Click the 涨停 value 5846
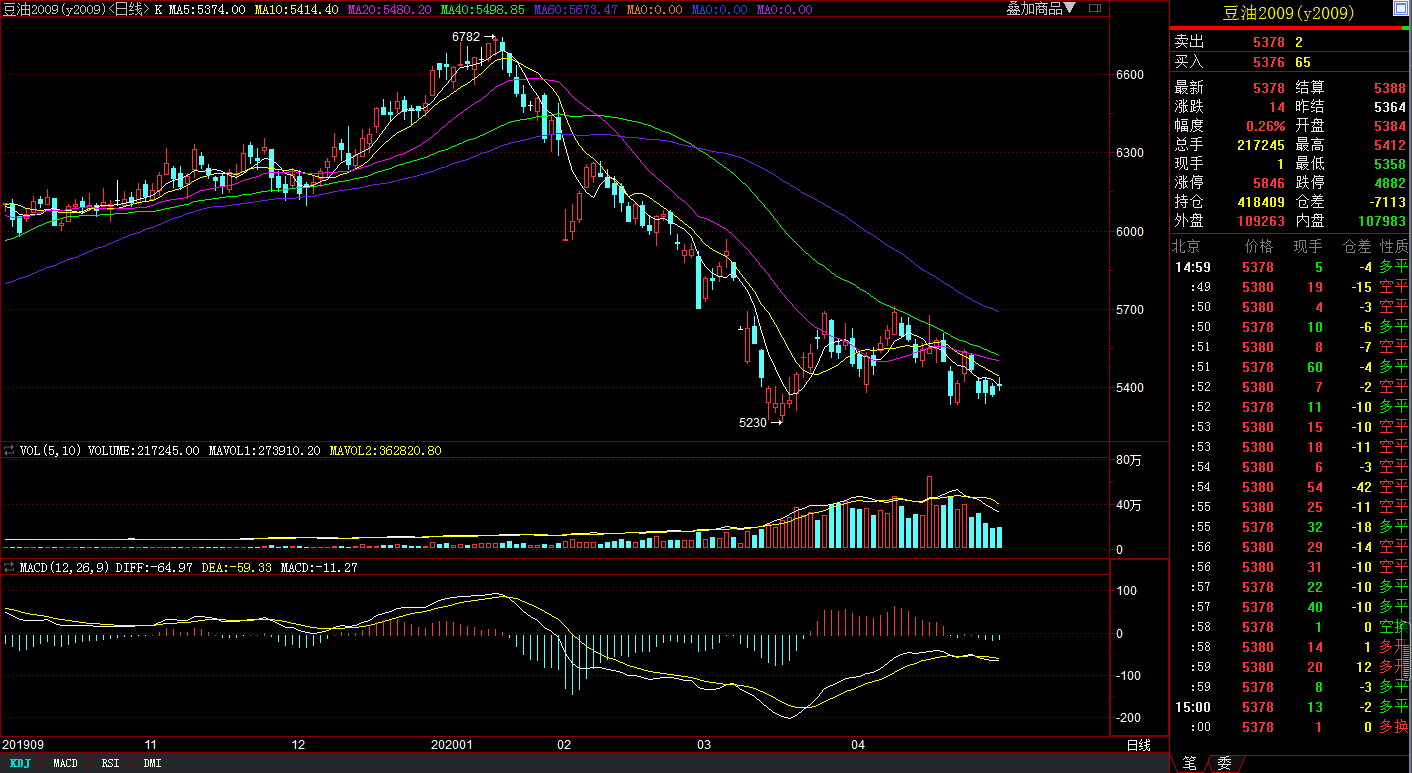 [x=1268, y=183]
